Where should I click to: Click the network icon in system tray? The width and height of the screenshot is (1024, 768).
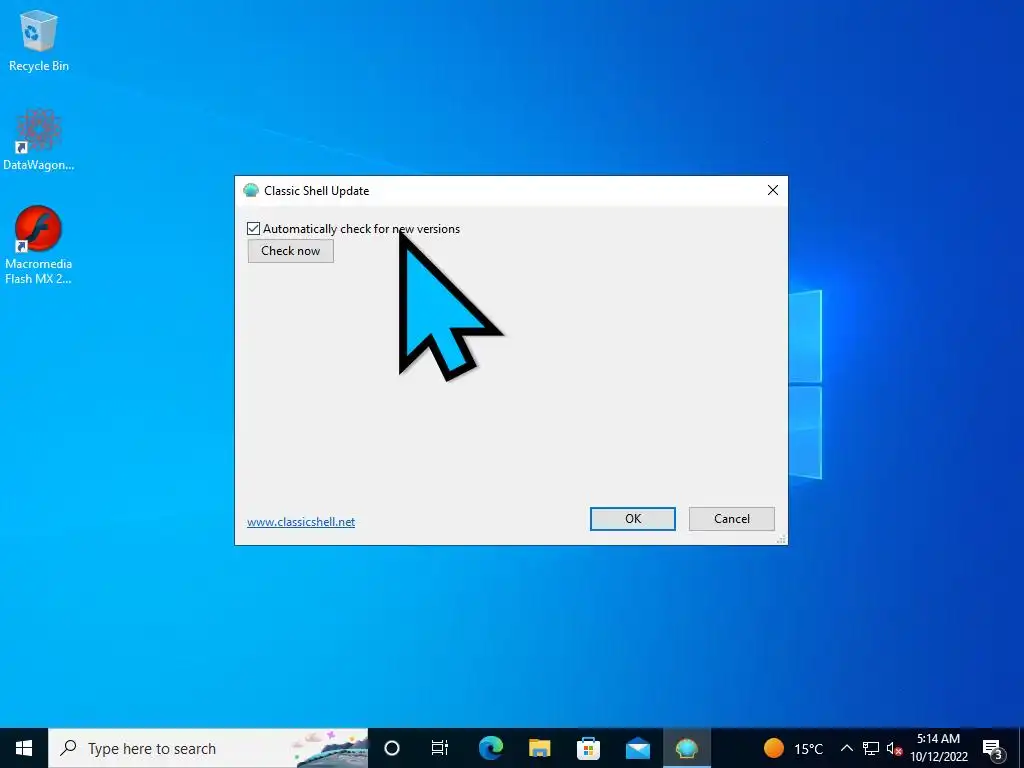click(x=871, y=748)
